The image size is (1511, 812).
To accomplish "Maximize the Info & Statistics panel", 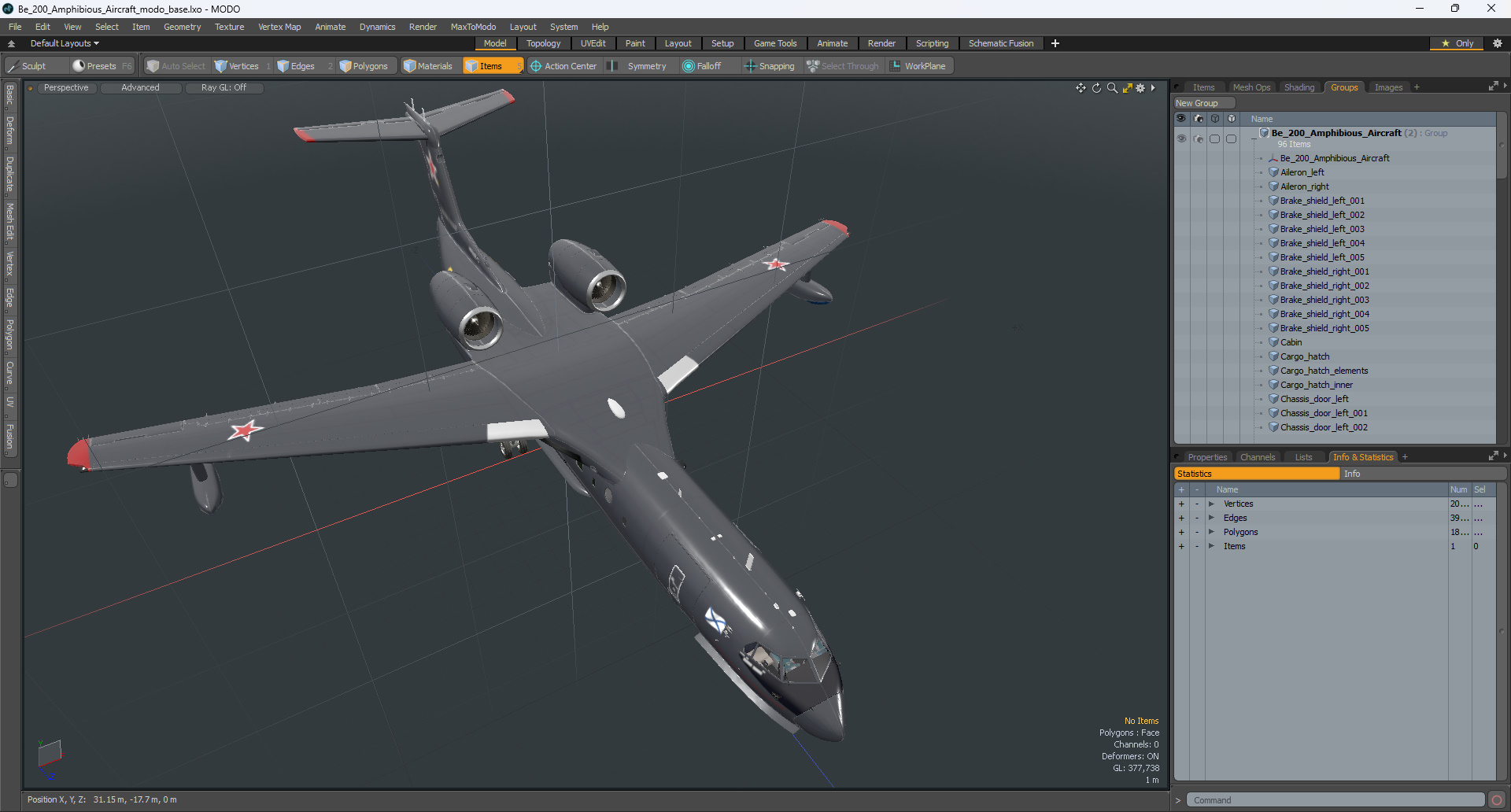I will [x=1493, y=456].
